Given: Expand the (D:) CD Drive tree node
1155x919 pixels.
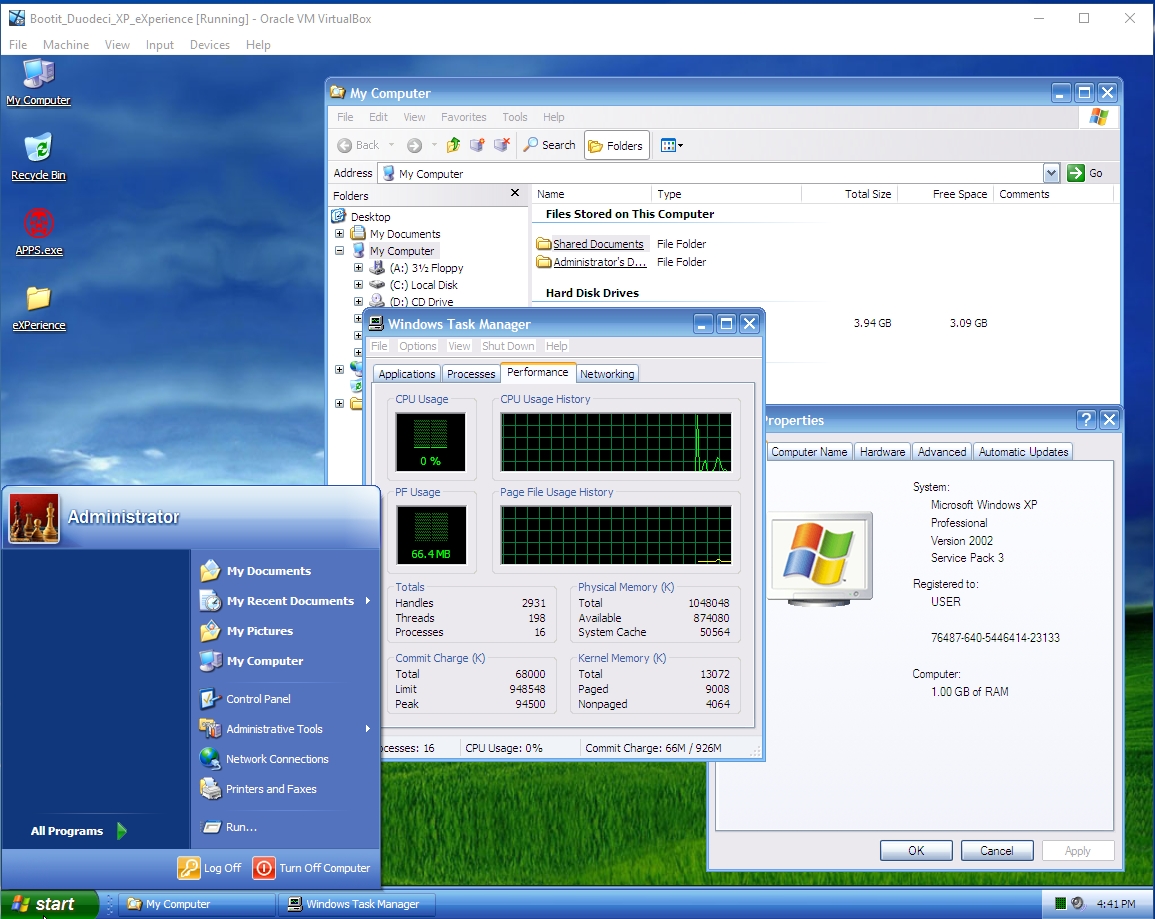Looking at the screenshot, I should pos(358,301).
